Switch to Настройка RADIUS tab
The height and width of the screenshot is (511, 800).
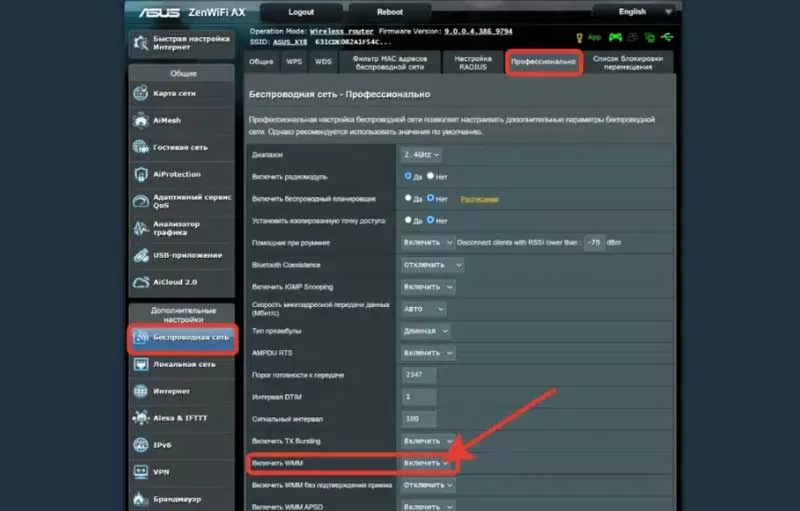coord(473,62)
